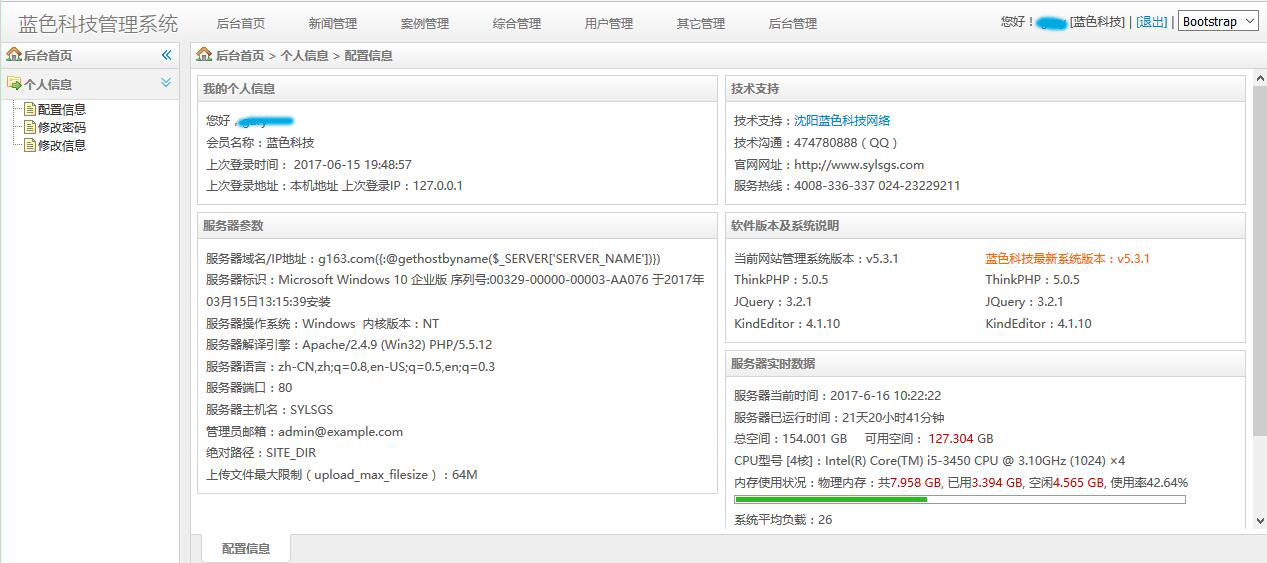The width and height of the screenshot is (1267, 563).
Task: Click the breadcrumb home icon
Action: click(x=204, y=55)
